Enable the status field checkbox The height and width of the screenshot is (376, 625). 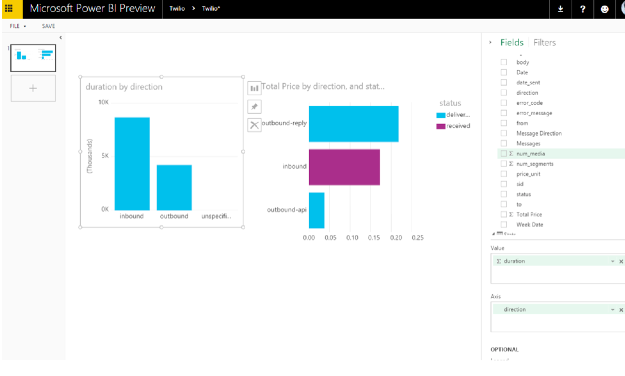coord(504,194)
